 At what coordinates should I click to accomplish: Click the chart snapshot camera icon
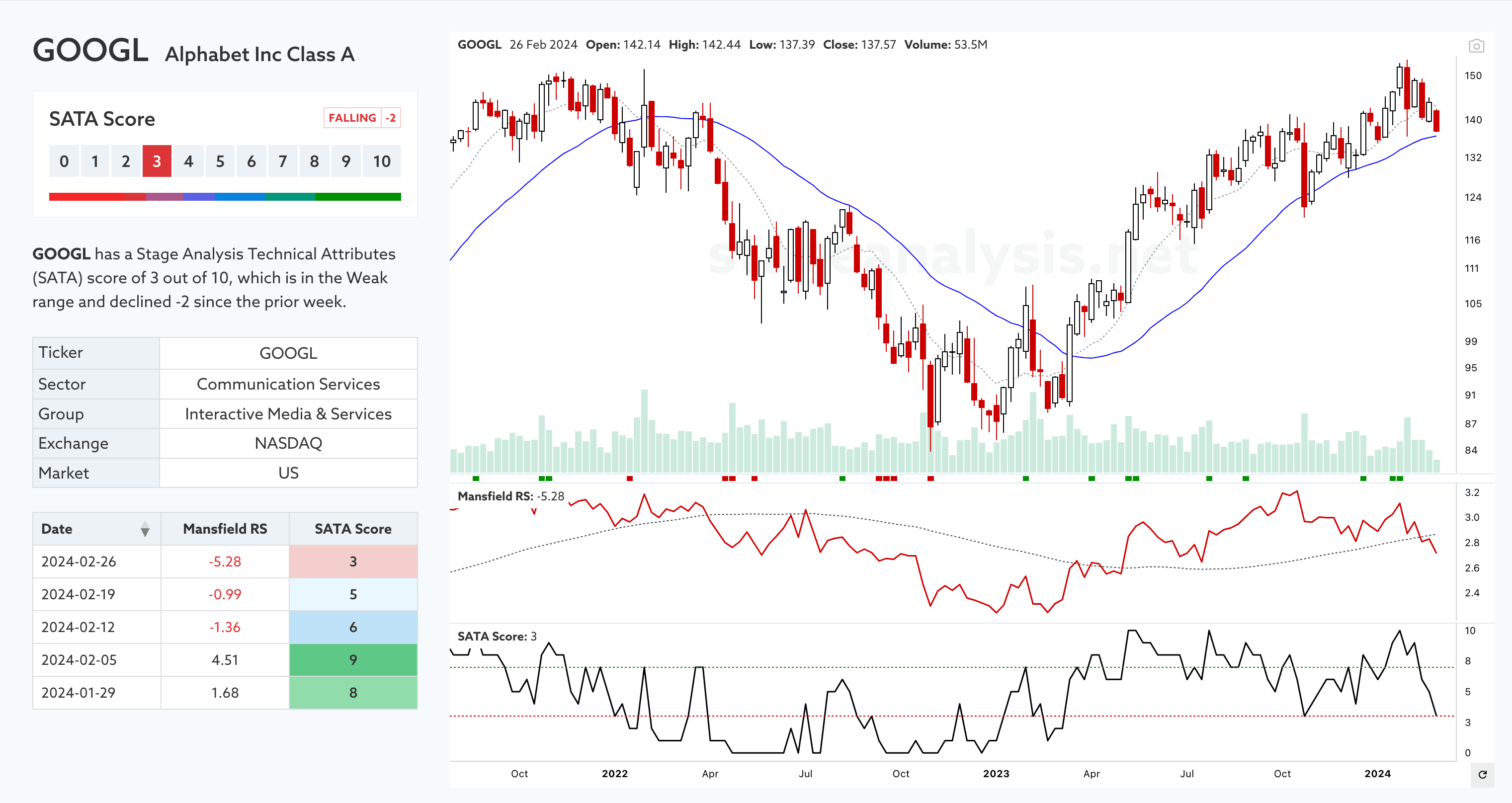1476,46
